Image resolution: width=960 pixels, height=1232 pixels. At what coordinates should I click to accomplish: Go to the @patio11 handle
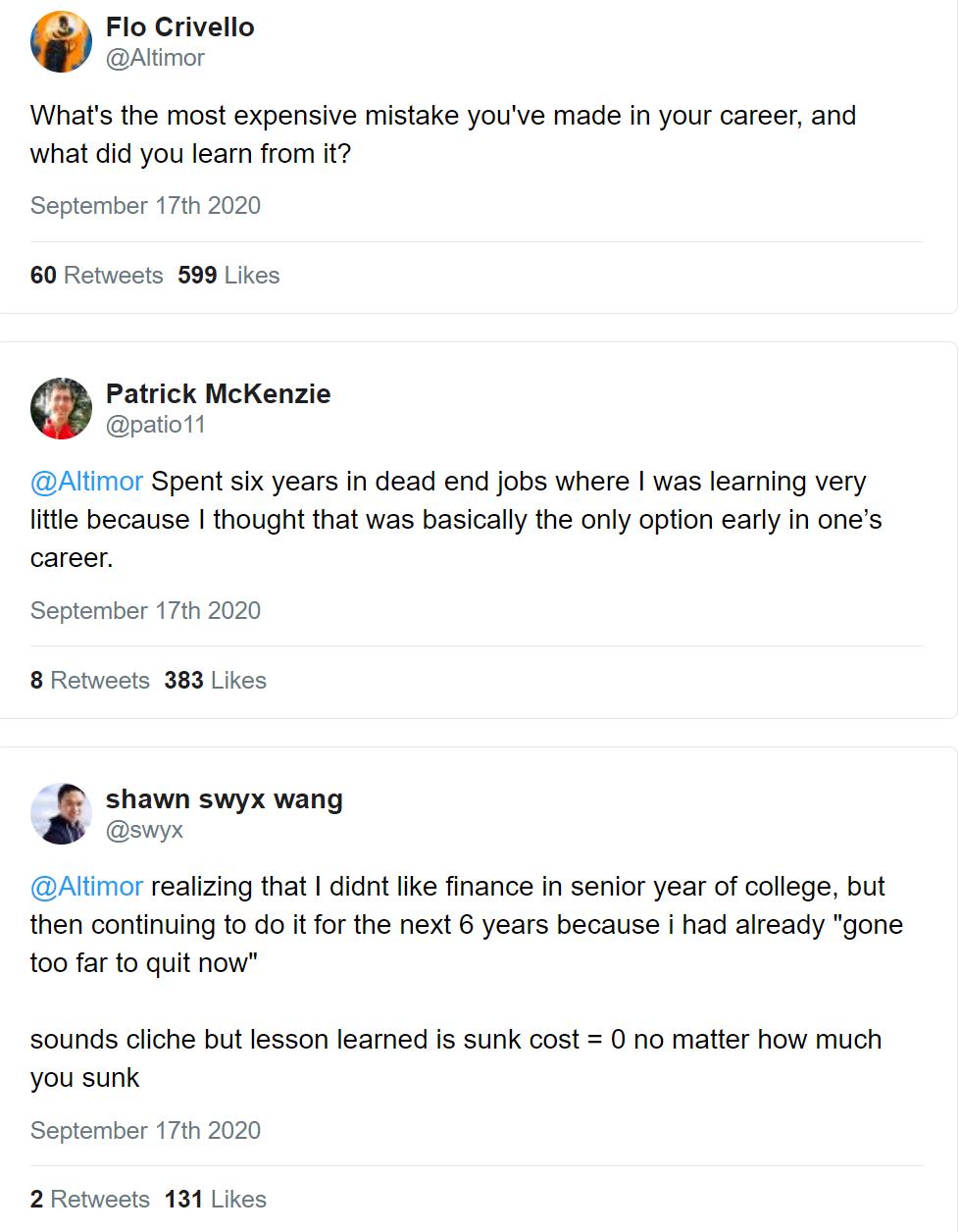[x=155, y=425]
